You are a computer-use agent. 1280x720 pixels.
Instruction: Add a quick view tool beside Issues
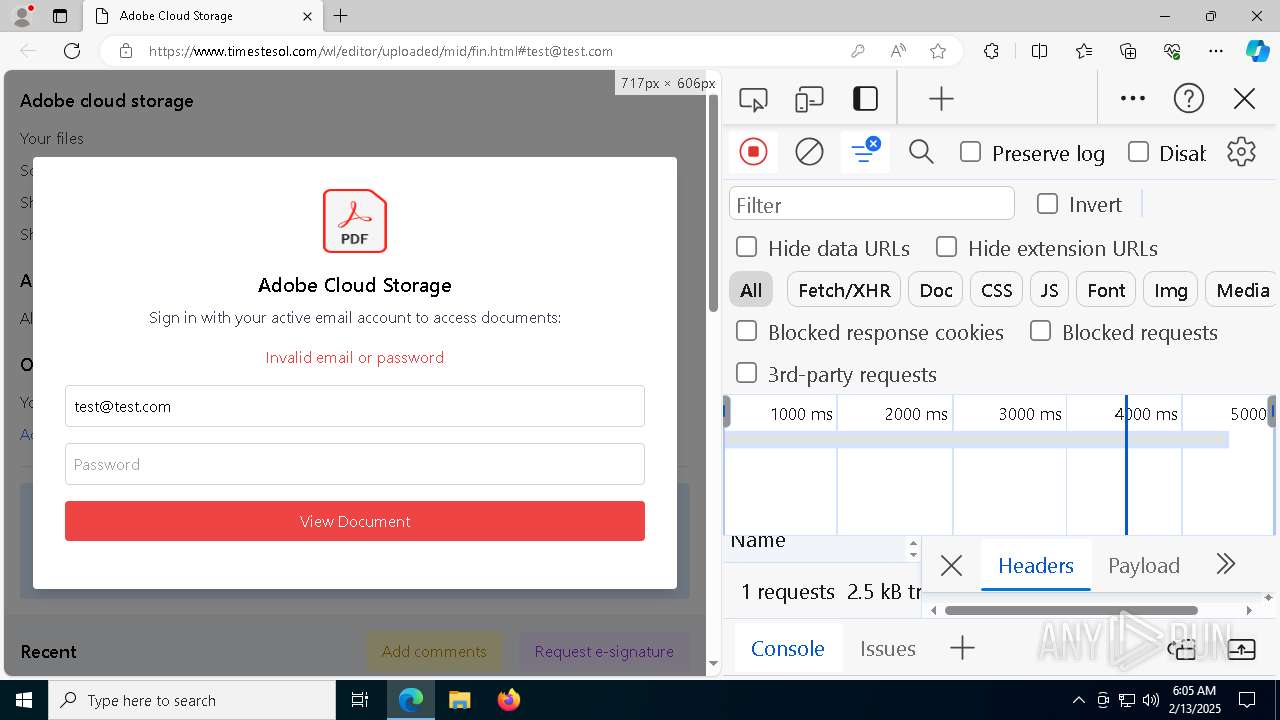click(x=962, y=648)
